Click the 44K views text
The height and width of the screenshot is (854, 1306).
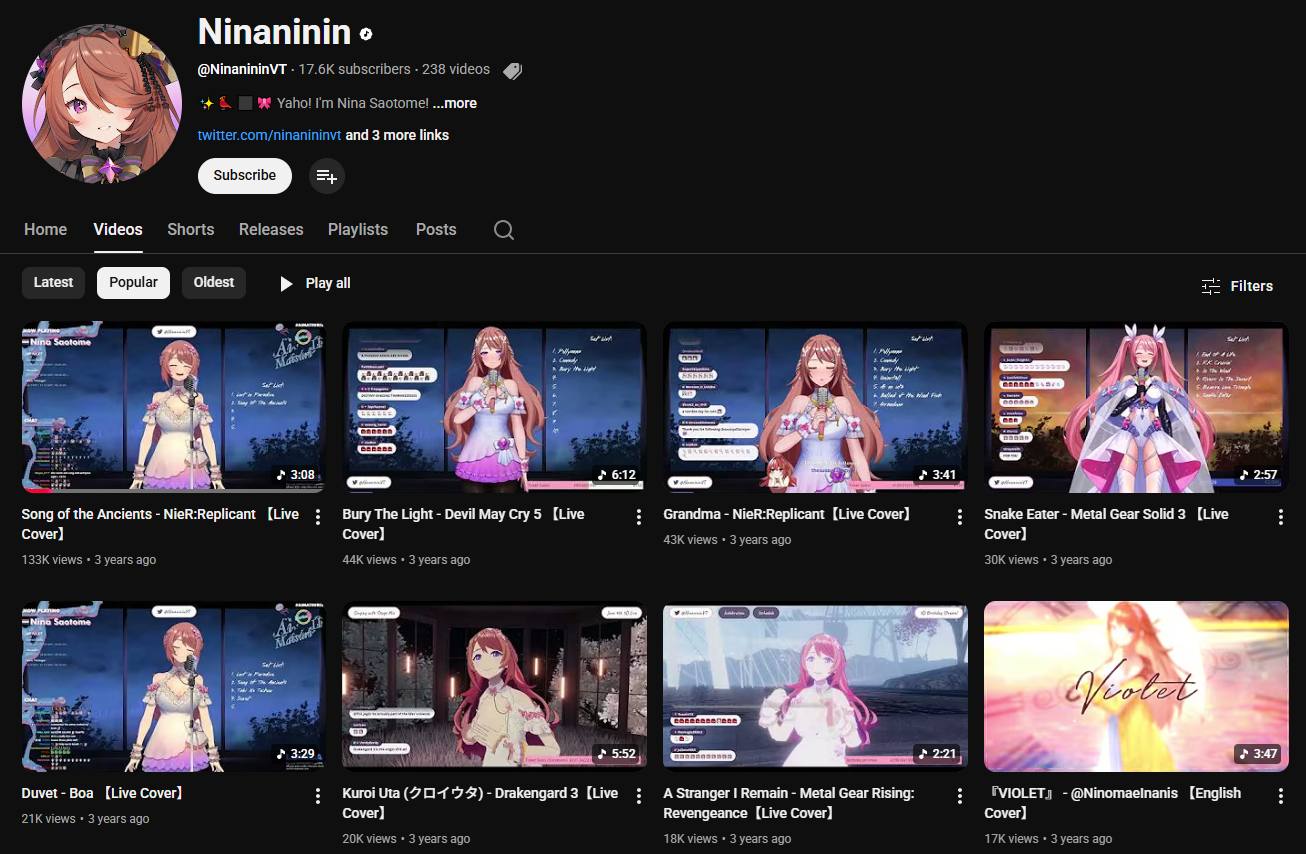click(x=370, y=560)
